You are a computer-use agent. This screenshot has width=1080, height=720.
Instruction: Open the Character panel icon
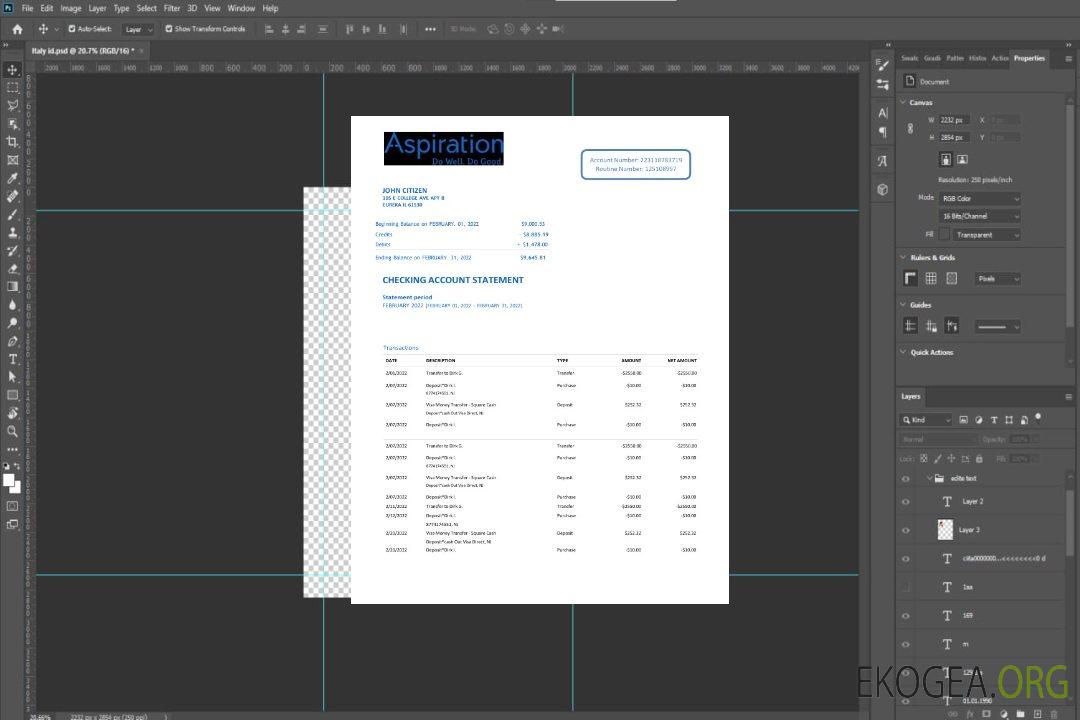point(882,112)
